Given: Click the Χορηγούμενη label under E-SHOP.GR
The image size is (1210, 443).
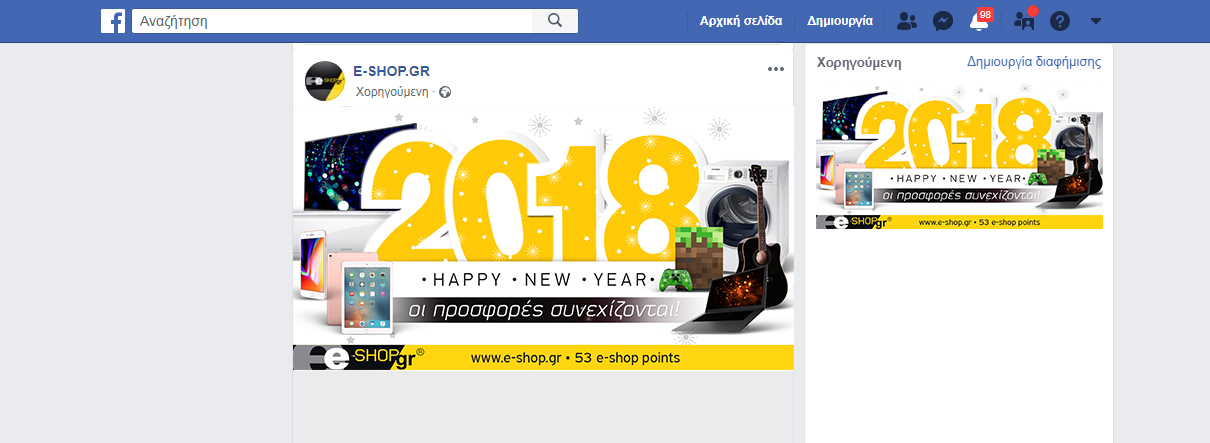Looking at the screenshot, I should [x=392, y=92].
